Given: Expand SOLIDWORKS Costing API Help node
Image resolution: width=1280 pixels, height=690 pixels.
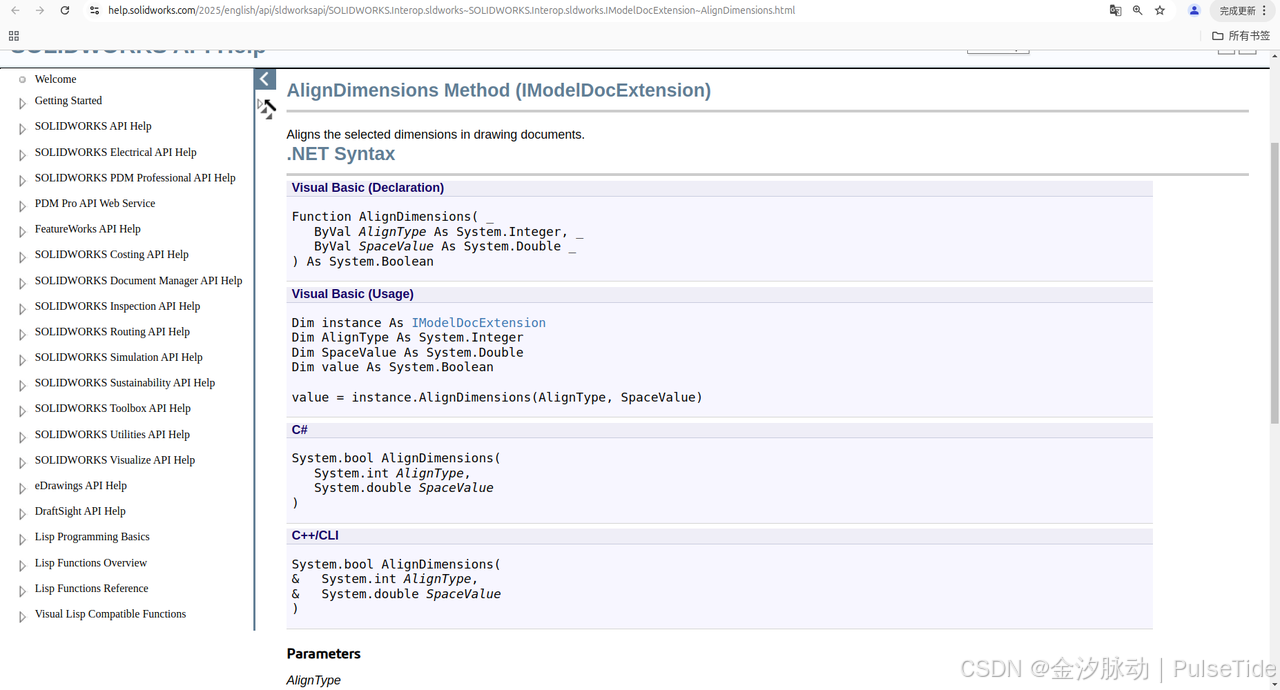Looking at the screenshot, I should coord(22,257).
